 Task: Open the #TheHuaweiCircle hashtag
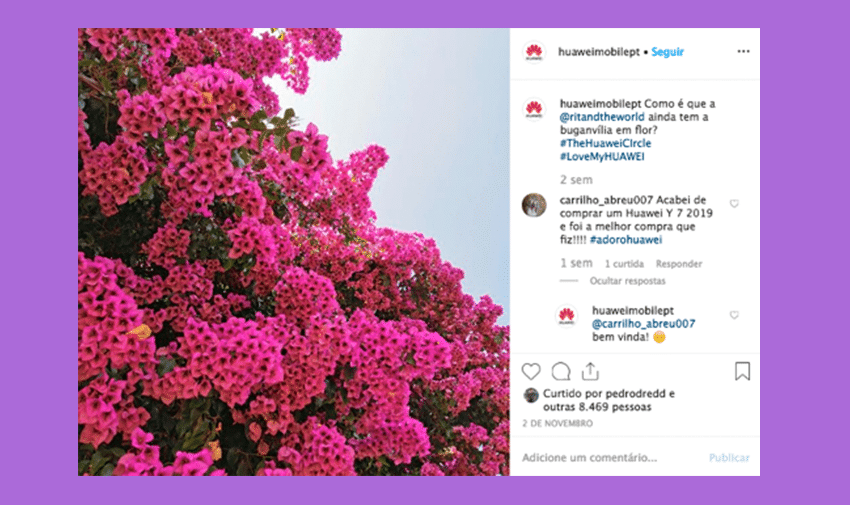click(x=606, y=143)
